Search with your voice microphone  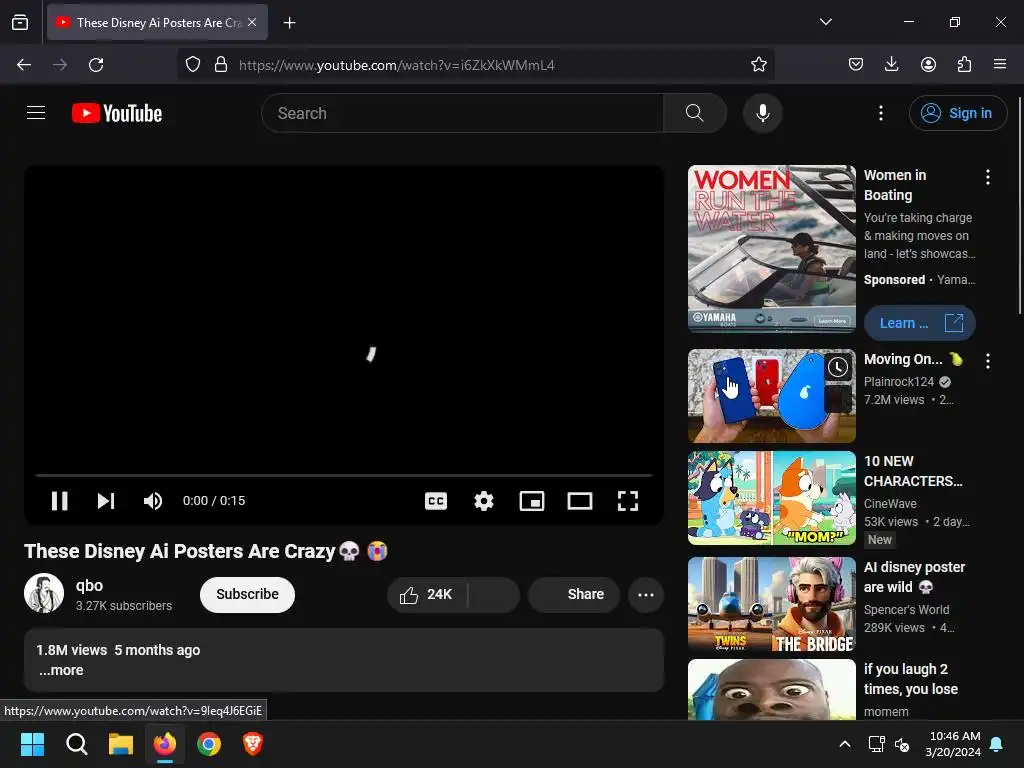(762, 113)
